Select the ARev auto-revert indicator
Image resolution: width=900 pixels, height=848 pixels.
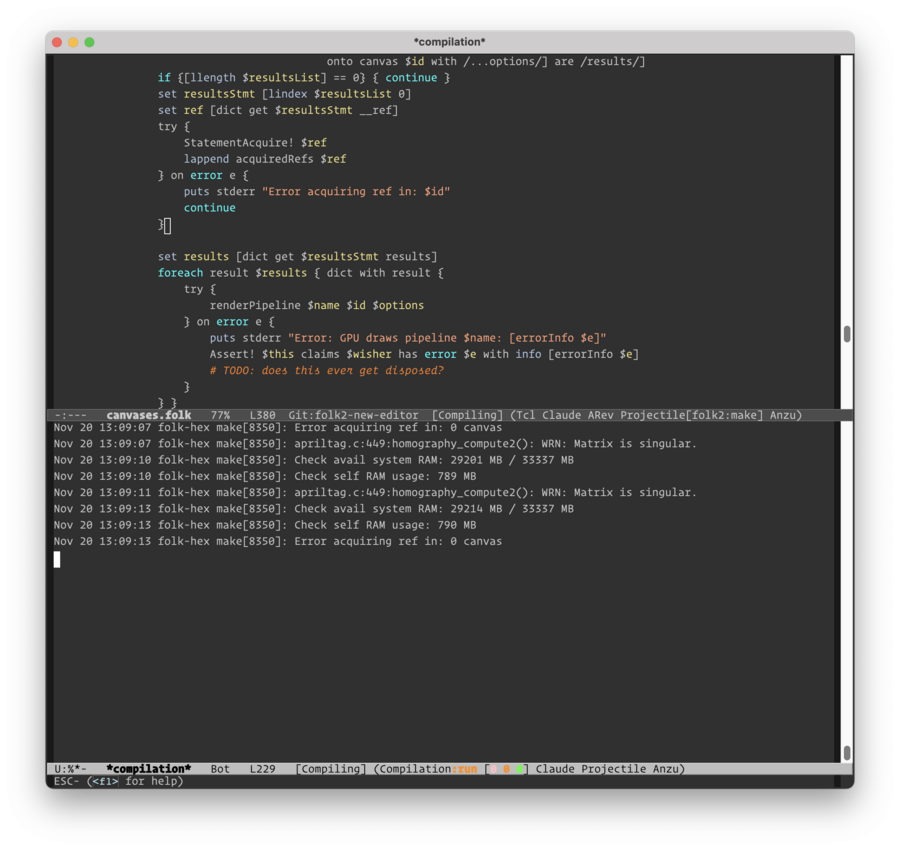click(x=602, y=414)
